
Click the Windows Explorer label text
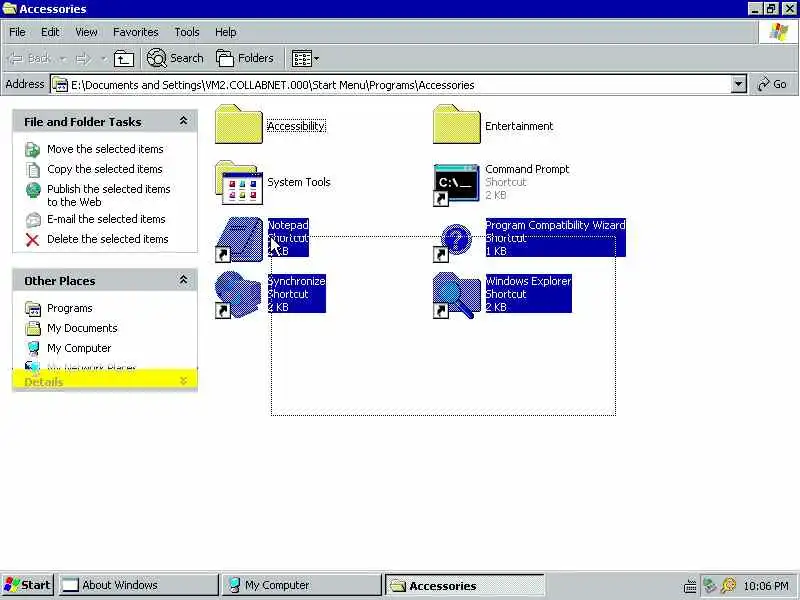pyautogui.click(x=528, y=281)
